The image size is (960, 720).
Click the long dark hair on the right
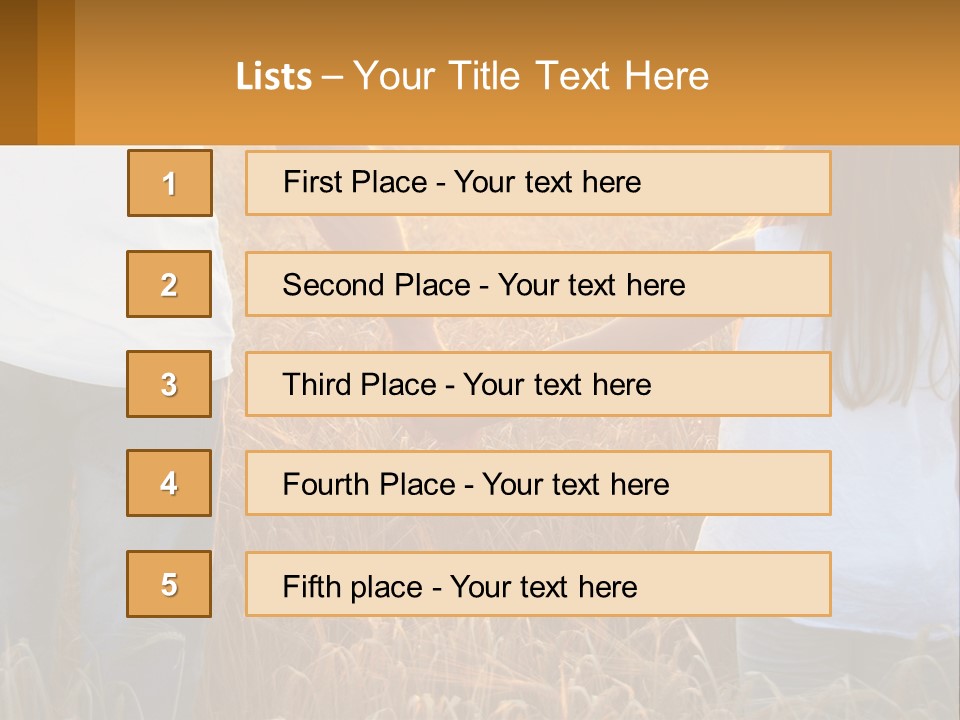tap(890, 330)
